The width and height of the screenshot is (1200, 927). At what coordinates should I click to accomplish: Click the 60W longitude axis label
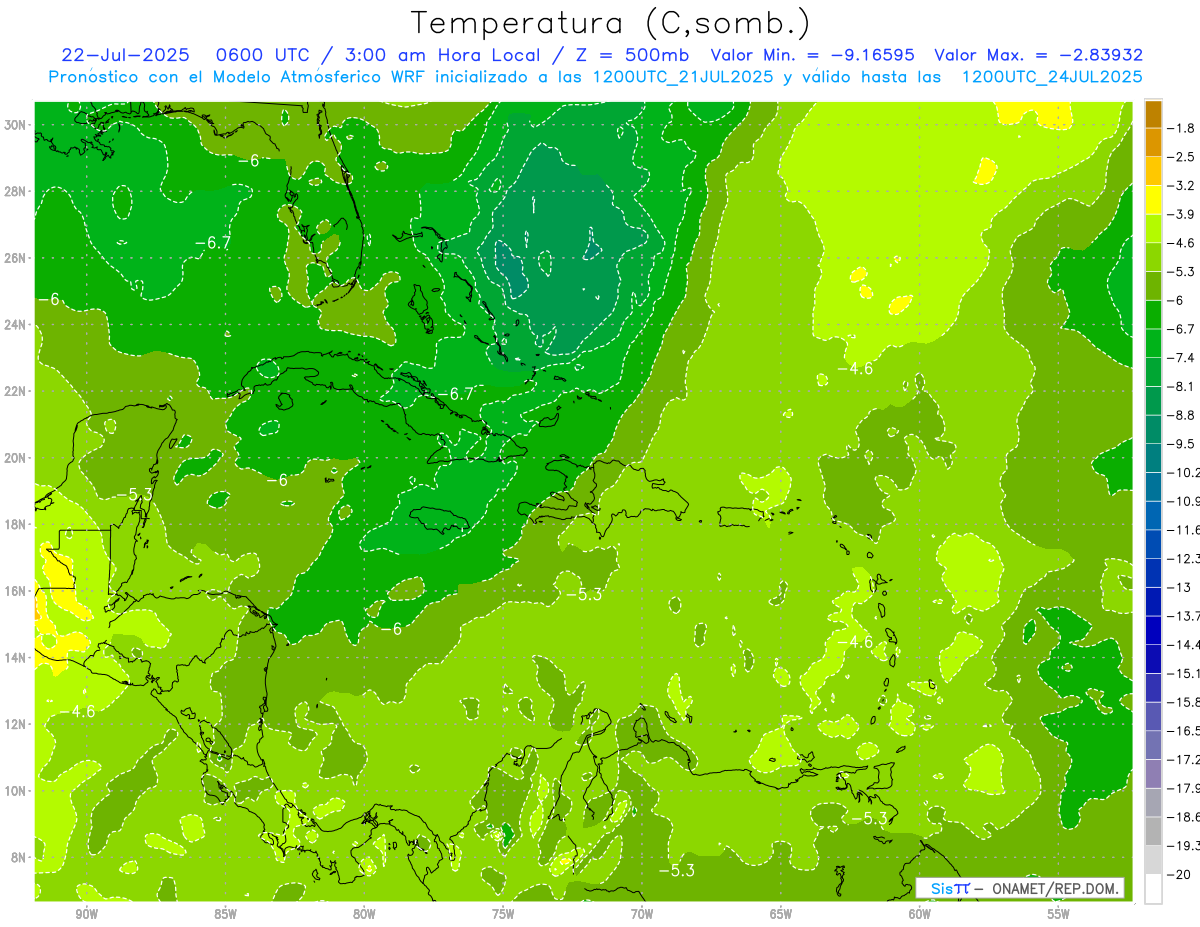click(x=920, y=915)
